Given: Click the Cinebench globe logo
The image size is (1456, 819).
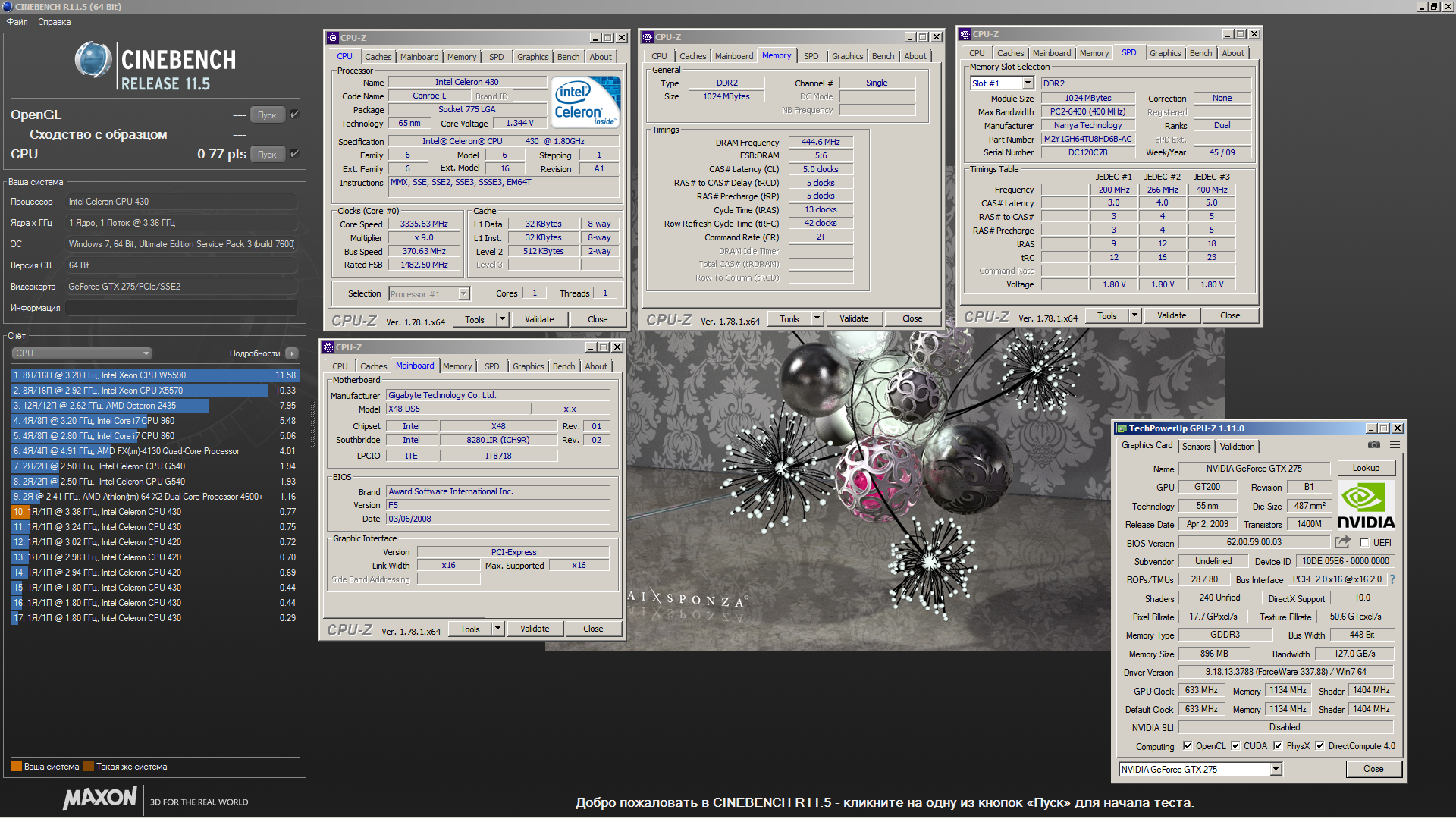Looking at the screenshot, I should point(93,60).
